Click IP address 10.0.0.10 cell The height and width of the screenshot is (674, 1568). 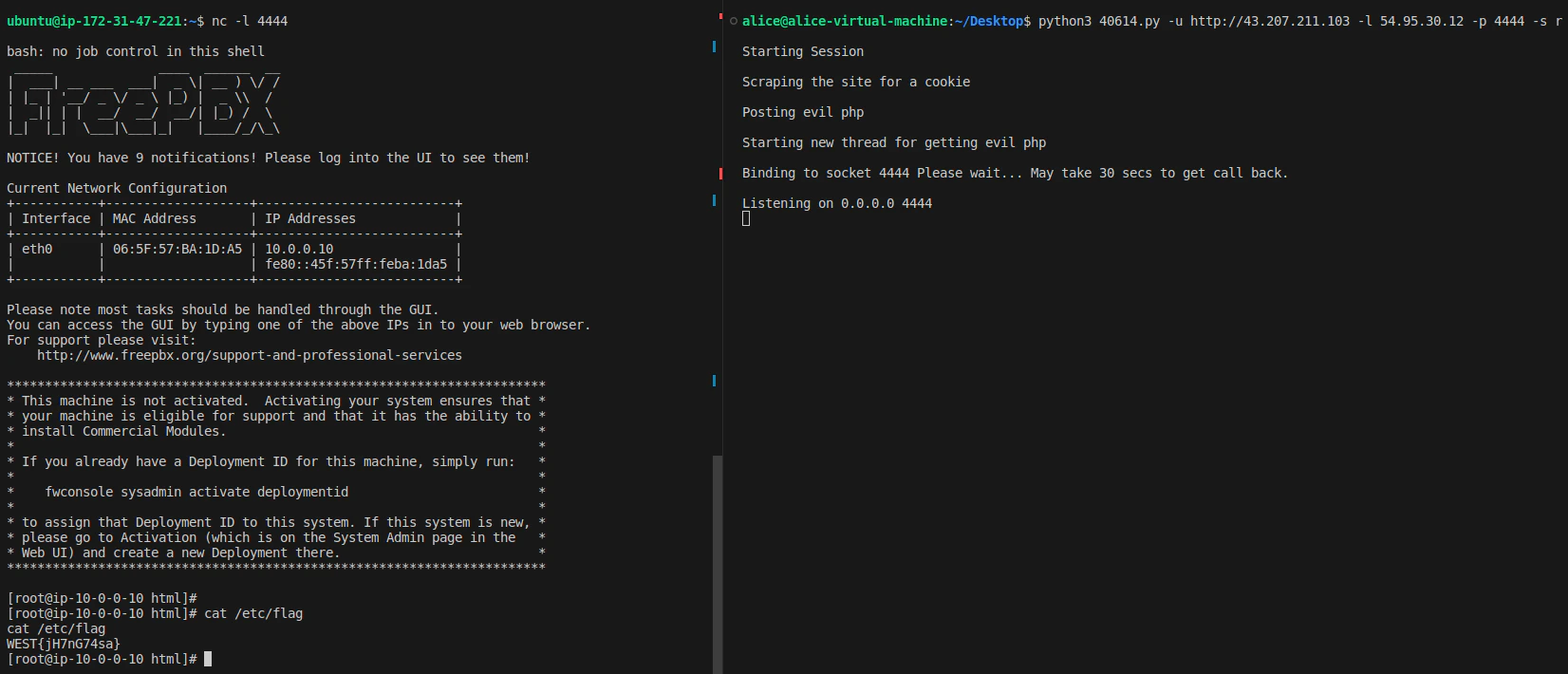(299, 249)
